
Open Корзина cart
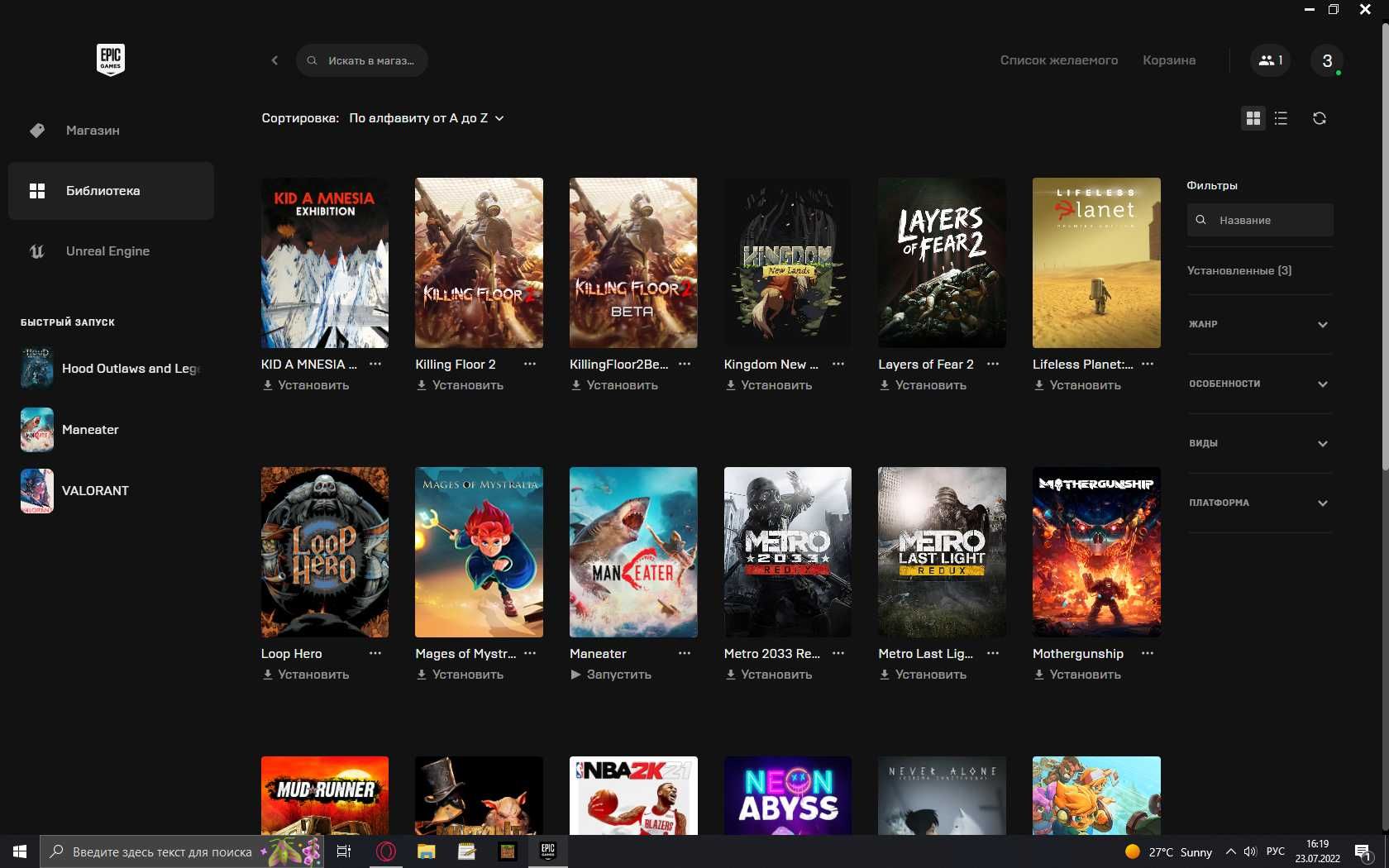[1169, 60]
